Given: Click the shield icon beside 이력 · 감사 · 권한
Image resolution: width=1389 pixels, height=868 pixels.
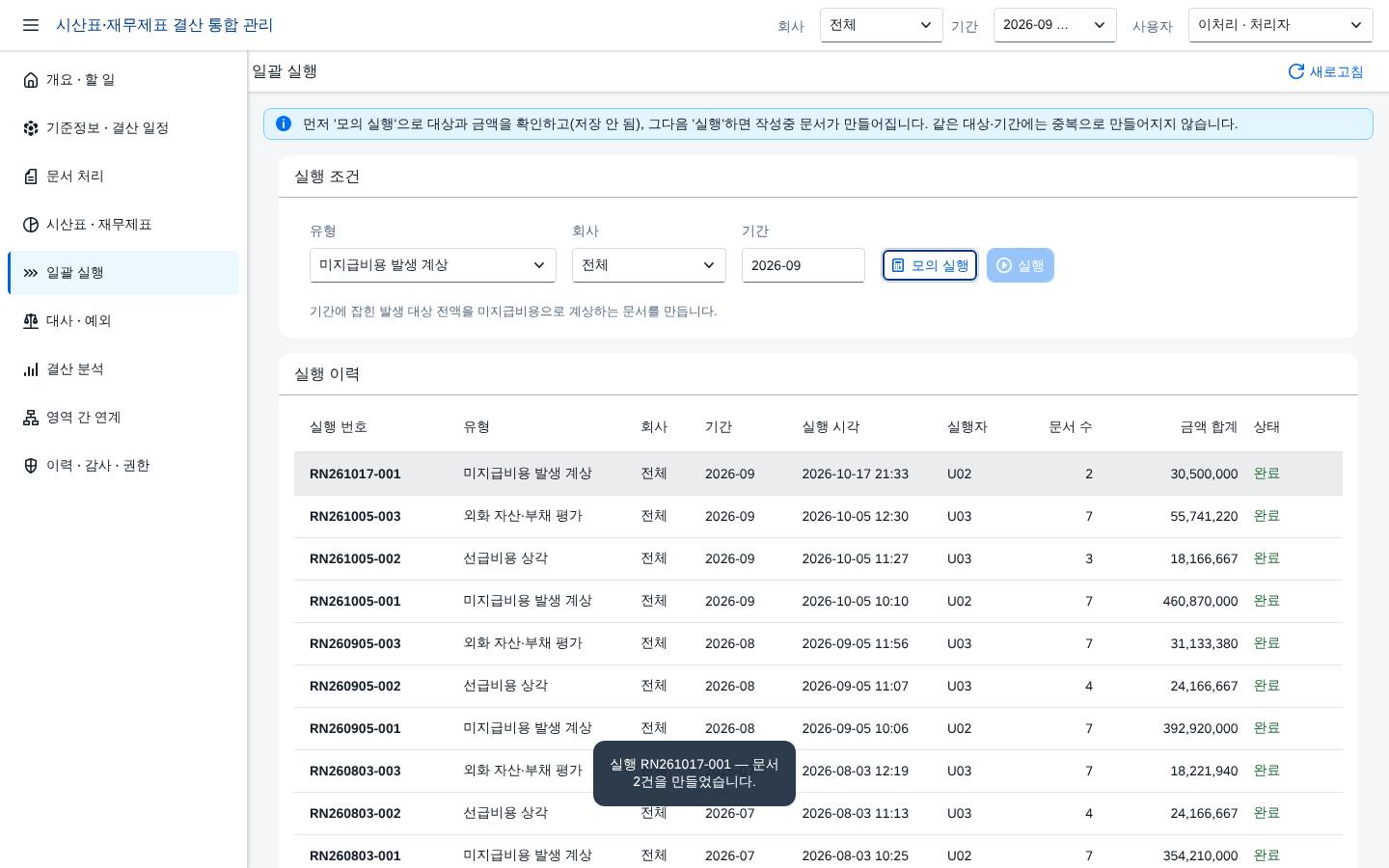Looking at the screenshot, I should pos(31,466).
